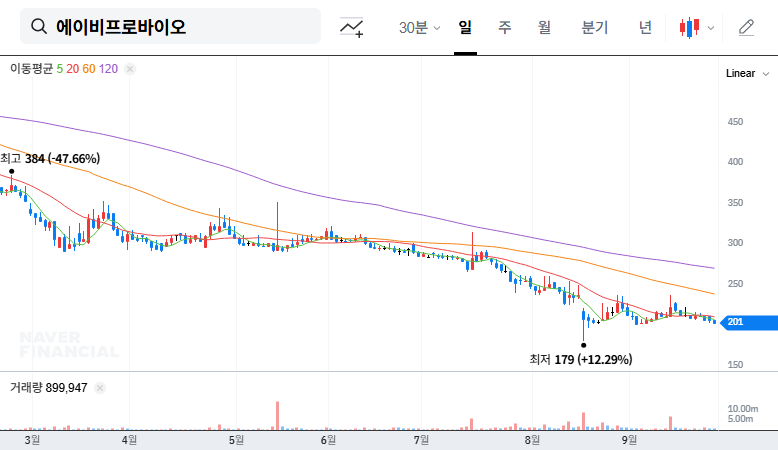Remove the 이동평균 indicator
Image resolution: width=778 pixels, height=450 pixels.
click(x=130, y=69)
